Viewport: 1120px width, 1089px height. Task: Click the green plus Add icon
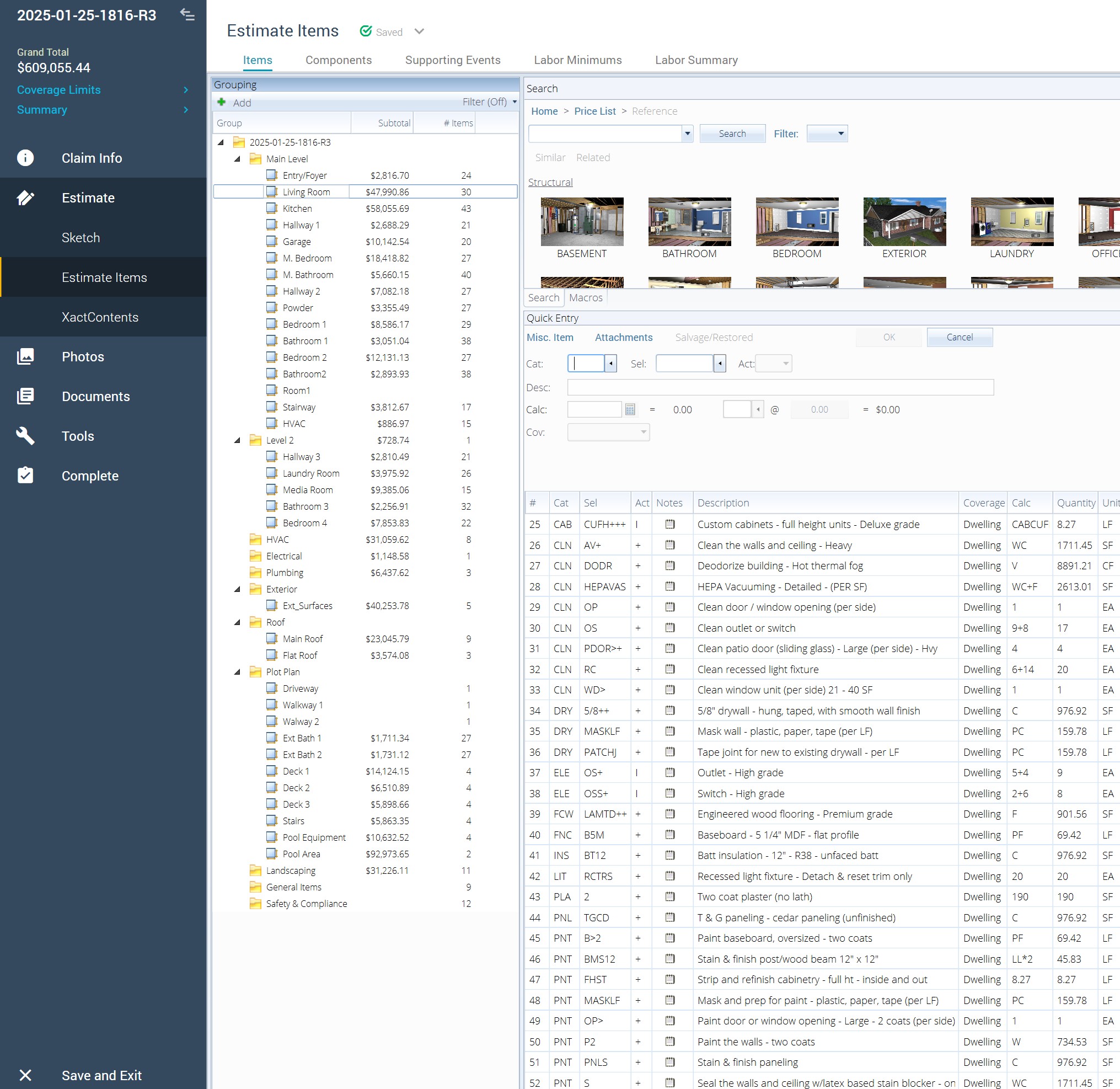(221, 102)
